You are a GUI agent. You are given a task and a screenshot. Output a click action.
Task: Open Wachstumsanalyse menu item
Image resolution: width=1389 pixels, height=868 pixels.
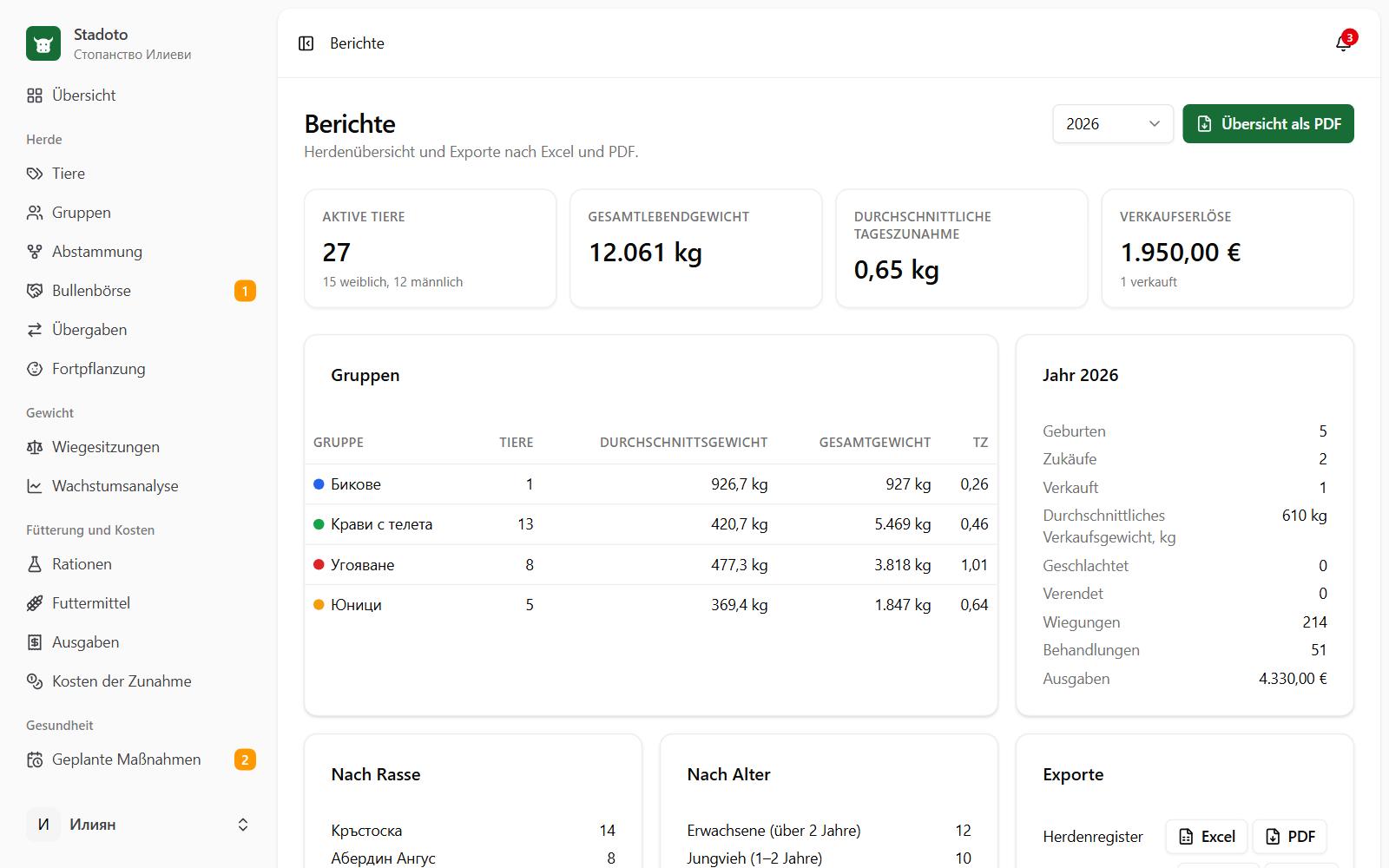[x=139, y=486]
